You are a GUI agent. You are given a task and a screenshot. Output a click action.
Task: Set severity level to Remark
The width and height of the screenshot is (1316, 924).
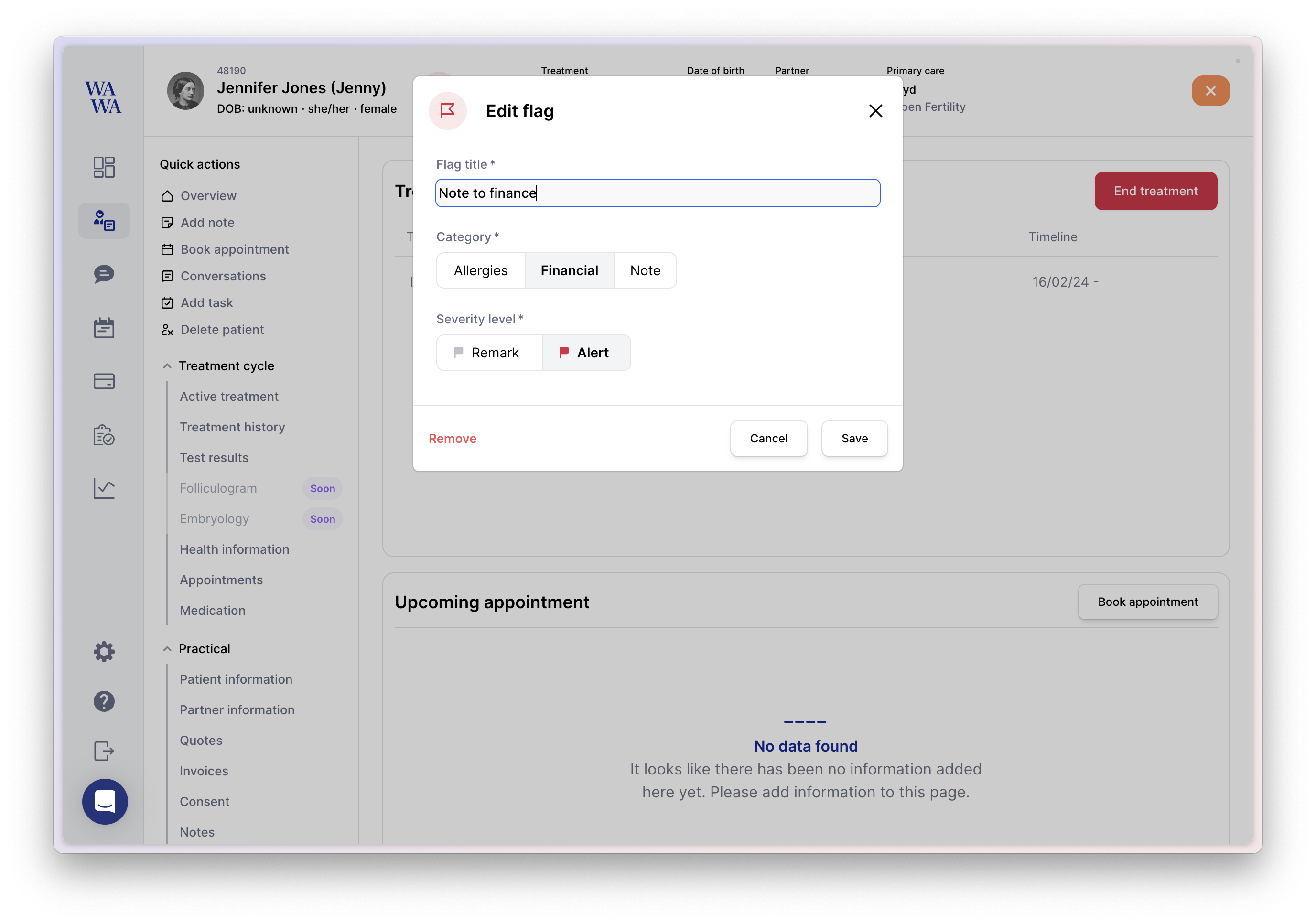click(489, 353)
